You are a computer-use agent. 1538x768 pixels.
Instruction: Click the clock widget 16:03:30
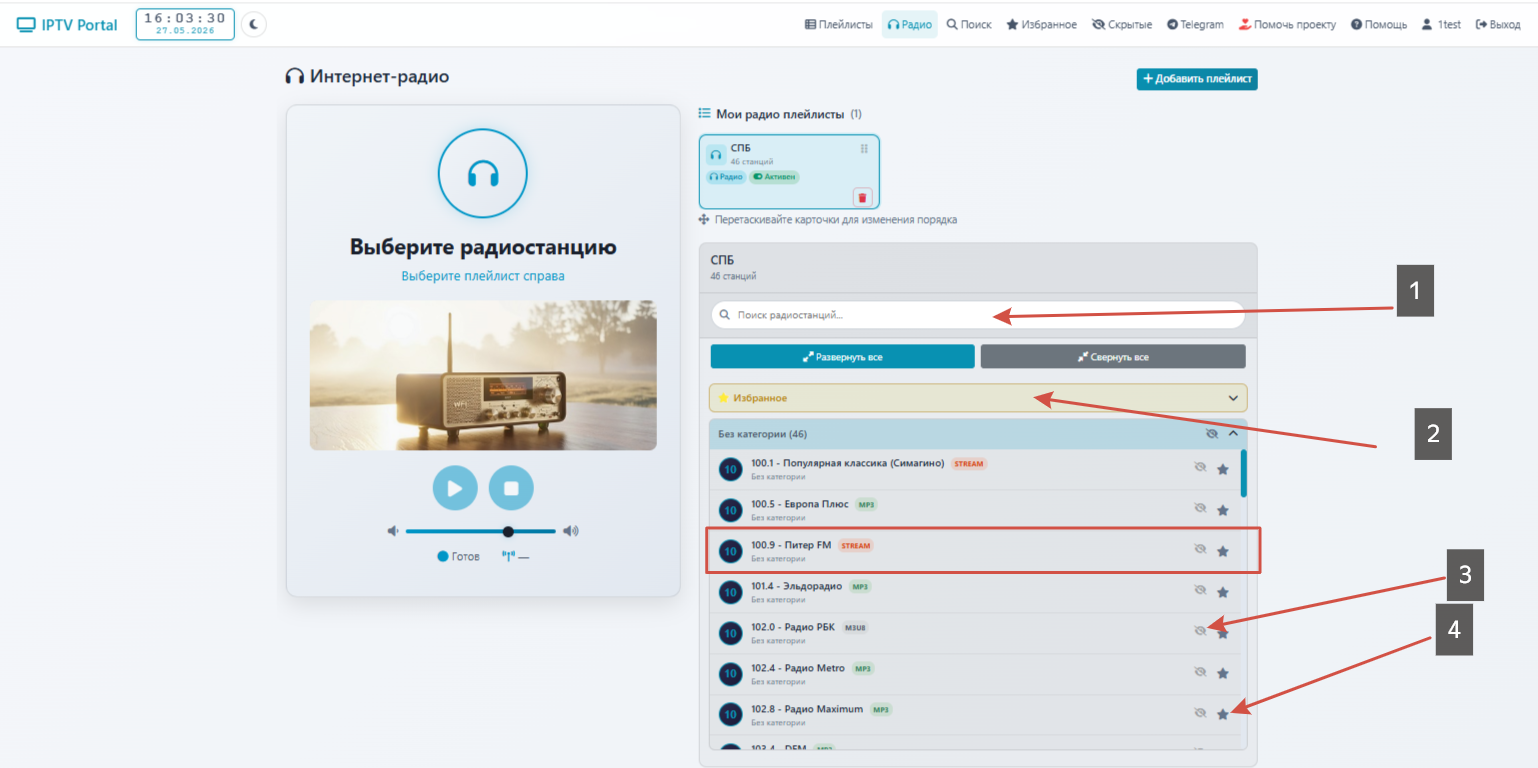click(185, 24)
